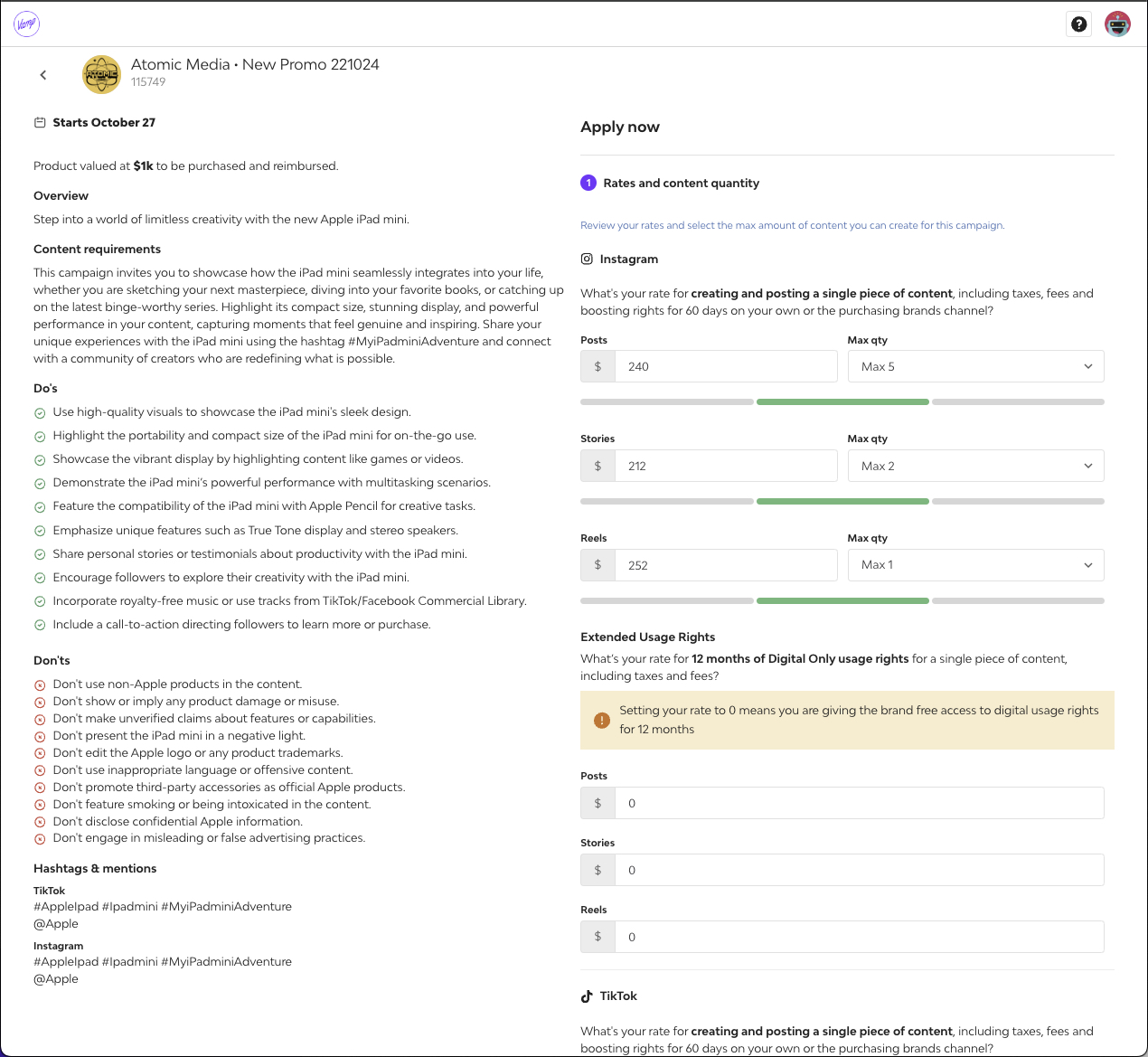
Task: Click the campaign ID 115749
Action: click(148, 82)
